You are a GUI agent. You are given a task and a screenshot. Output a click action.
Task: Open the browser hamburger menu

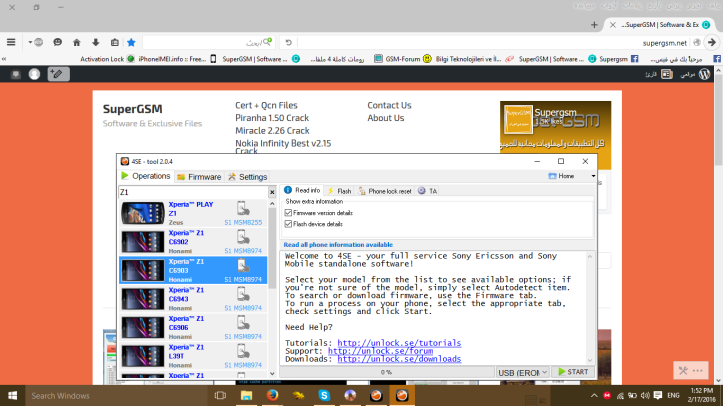[11, 42]
